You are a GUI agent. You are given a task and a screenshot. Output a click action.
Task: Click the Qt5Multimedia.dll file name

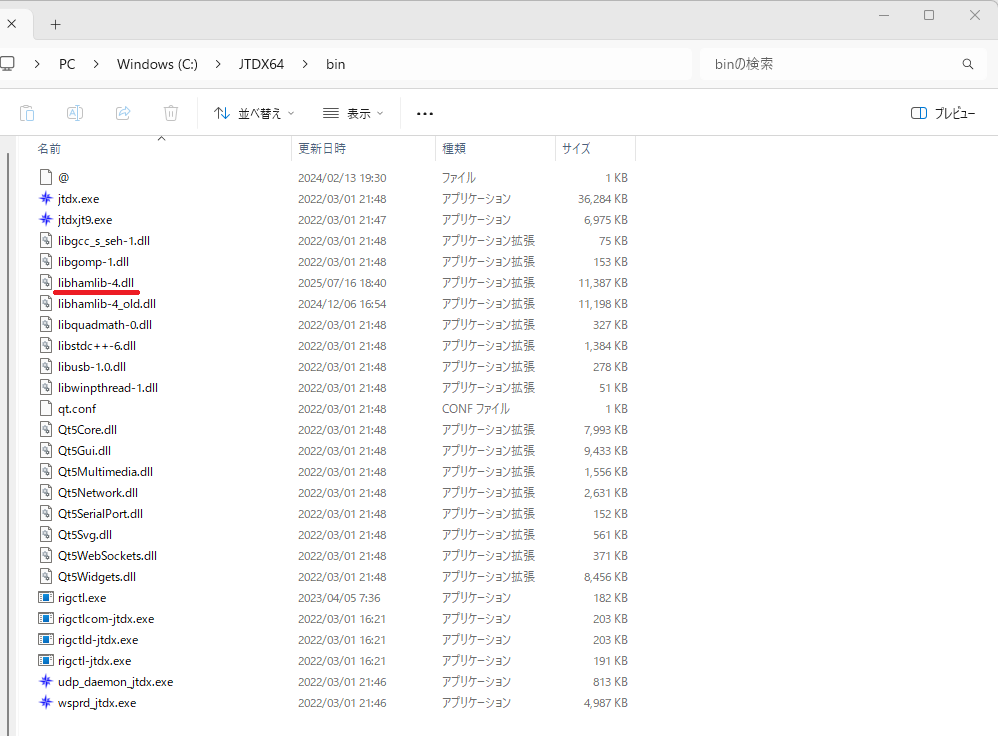pos(106,472)
